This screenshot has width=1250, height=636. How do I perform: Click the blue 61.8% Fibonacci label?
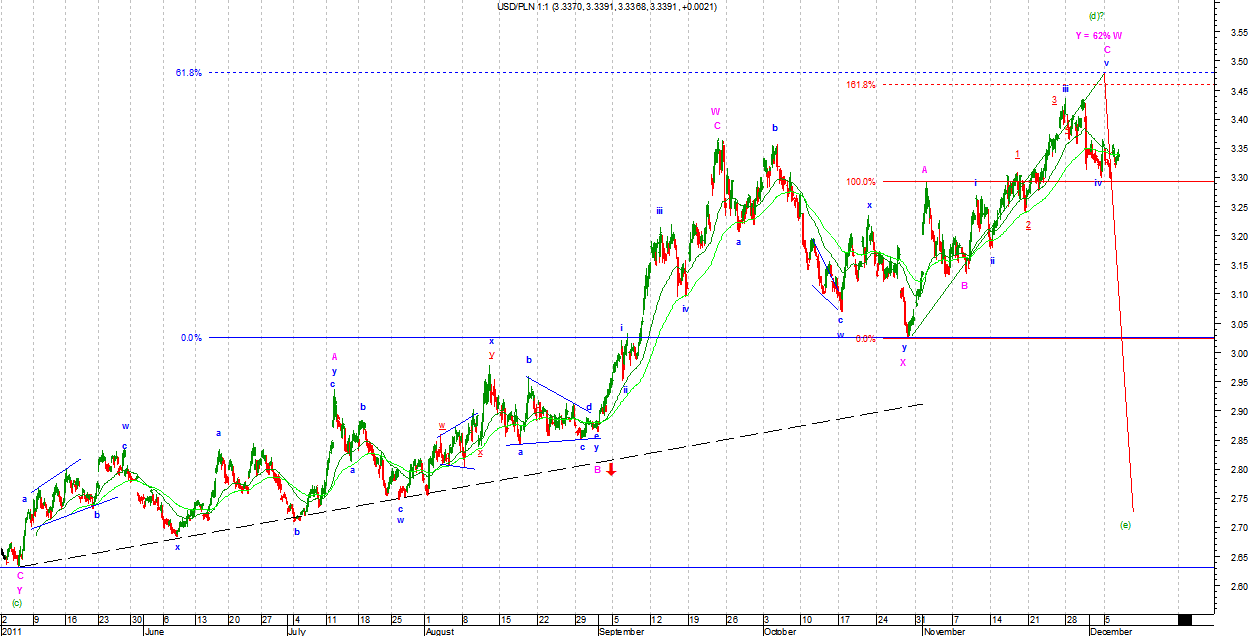[x=187, y=73]
